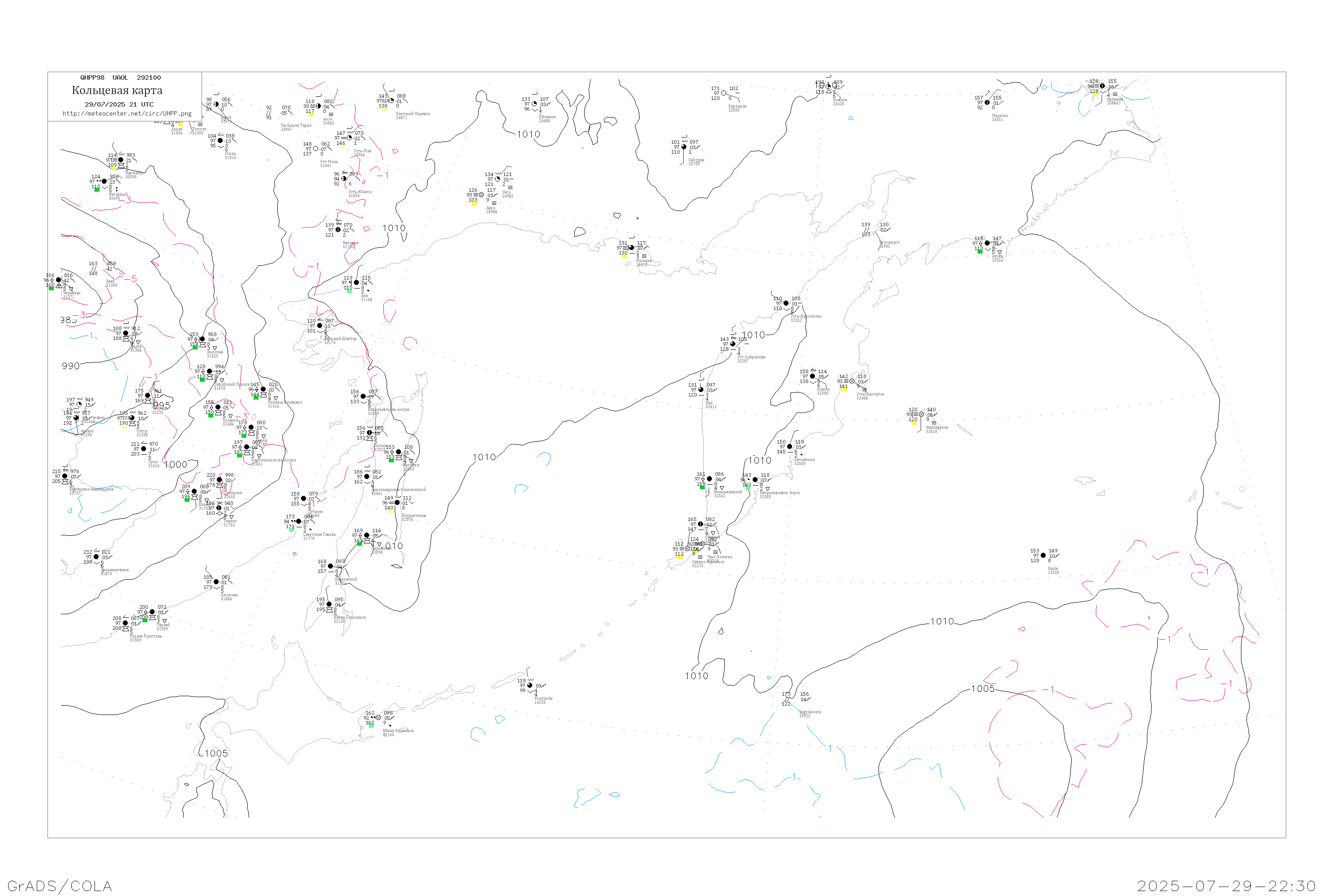Click the yellow square under Никольское station
The height and width of the screenshot is (896, 1344).
coord(914,423)
